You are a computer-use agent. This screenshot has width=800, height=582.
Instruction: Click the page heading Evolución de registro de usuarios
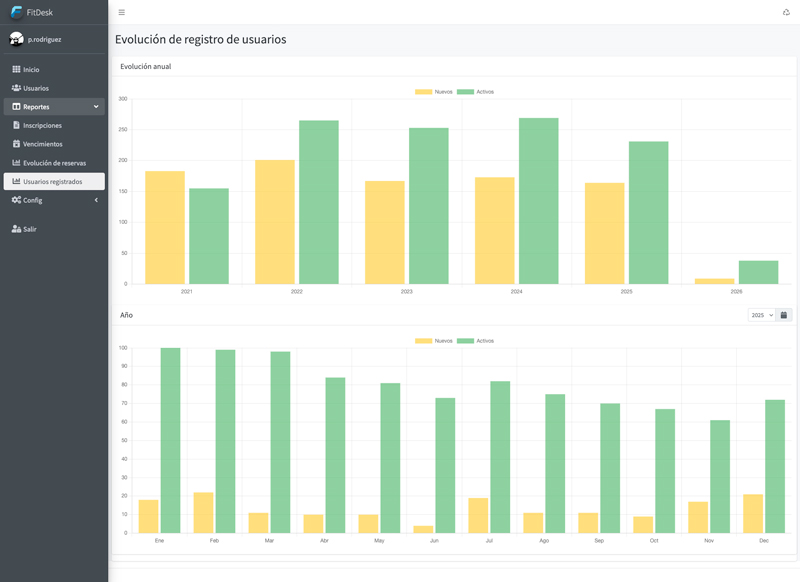[x=201, y=39]
